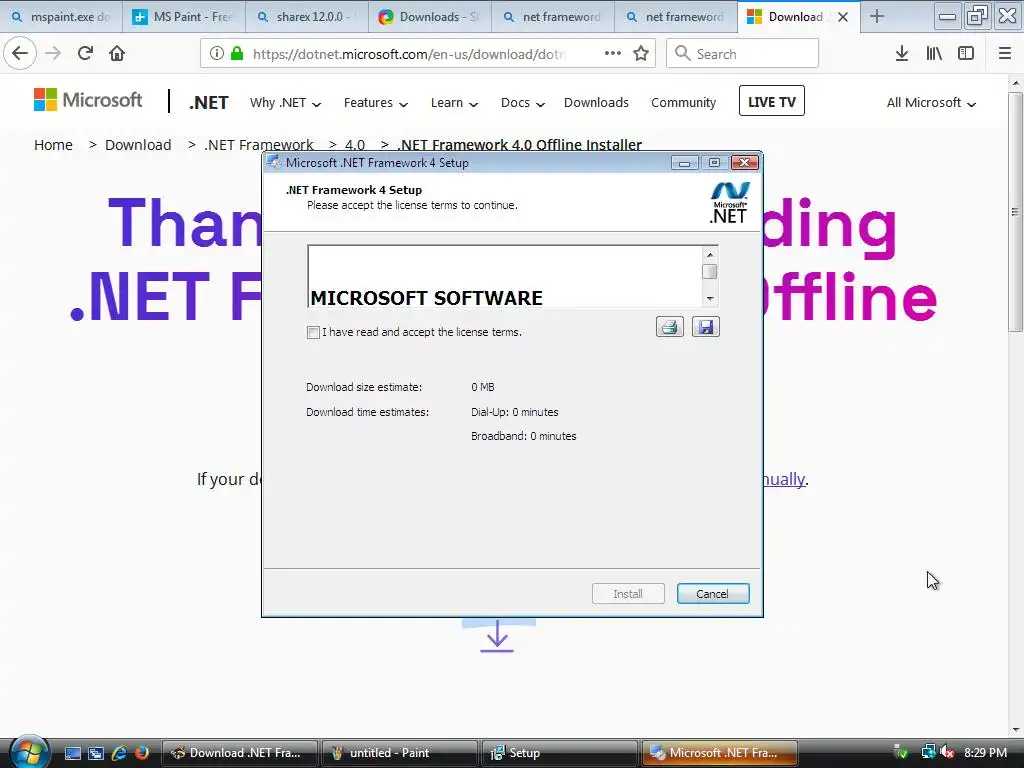Click the Microsoft logo
This screenshot has height=768, width=1024.
[88, 100]
